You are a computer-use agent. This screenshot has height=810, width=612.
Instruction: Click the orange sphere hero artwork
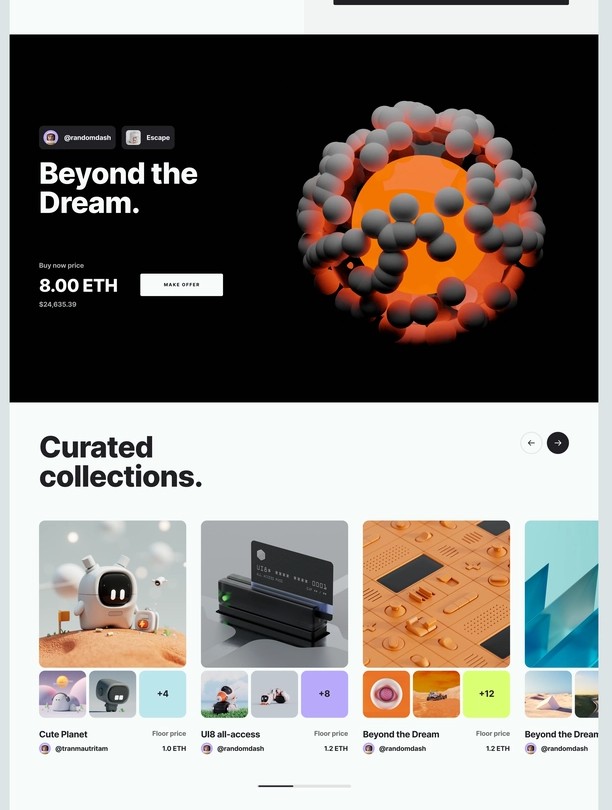point(421,222)
